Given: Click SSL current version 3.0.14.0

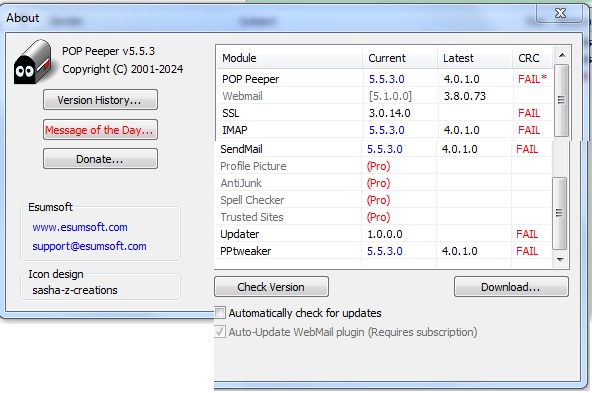Looking at the screenshot, I should [389, 113].
